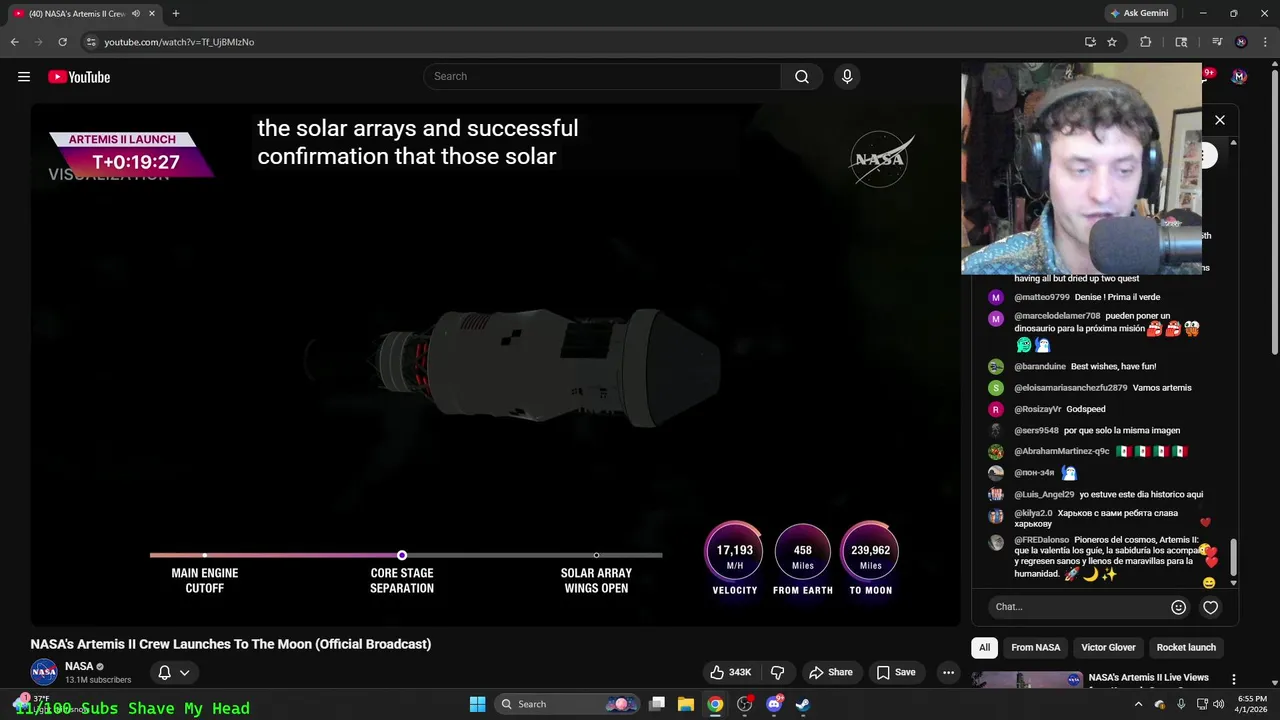Open the YouTube guide hamburger menu
This screenshot has width=1280, height=720.
[x=24, y=77]
